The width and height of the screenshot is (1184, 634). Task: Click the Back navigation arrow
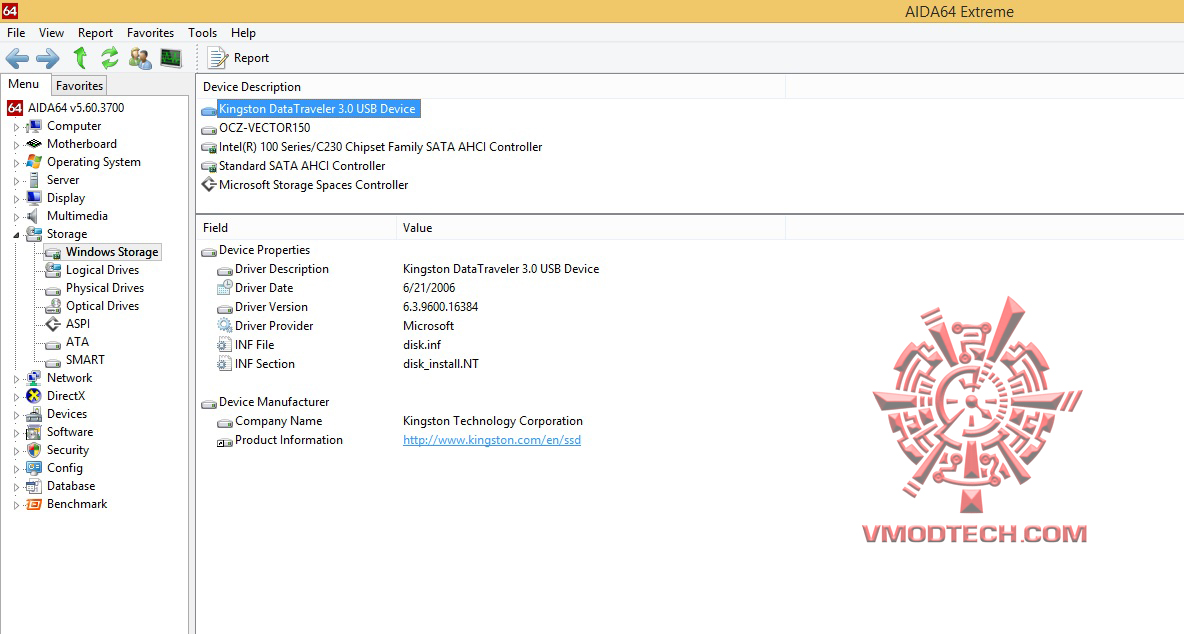(17, 58)
